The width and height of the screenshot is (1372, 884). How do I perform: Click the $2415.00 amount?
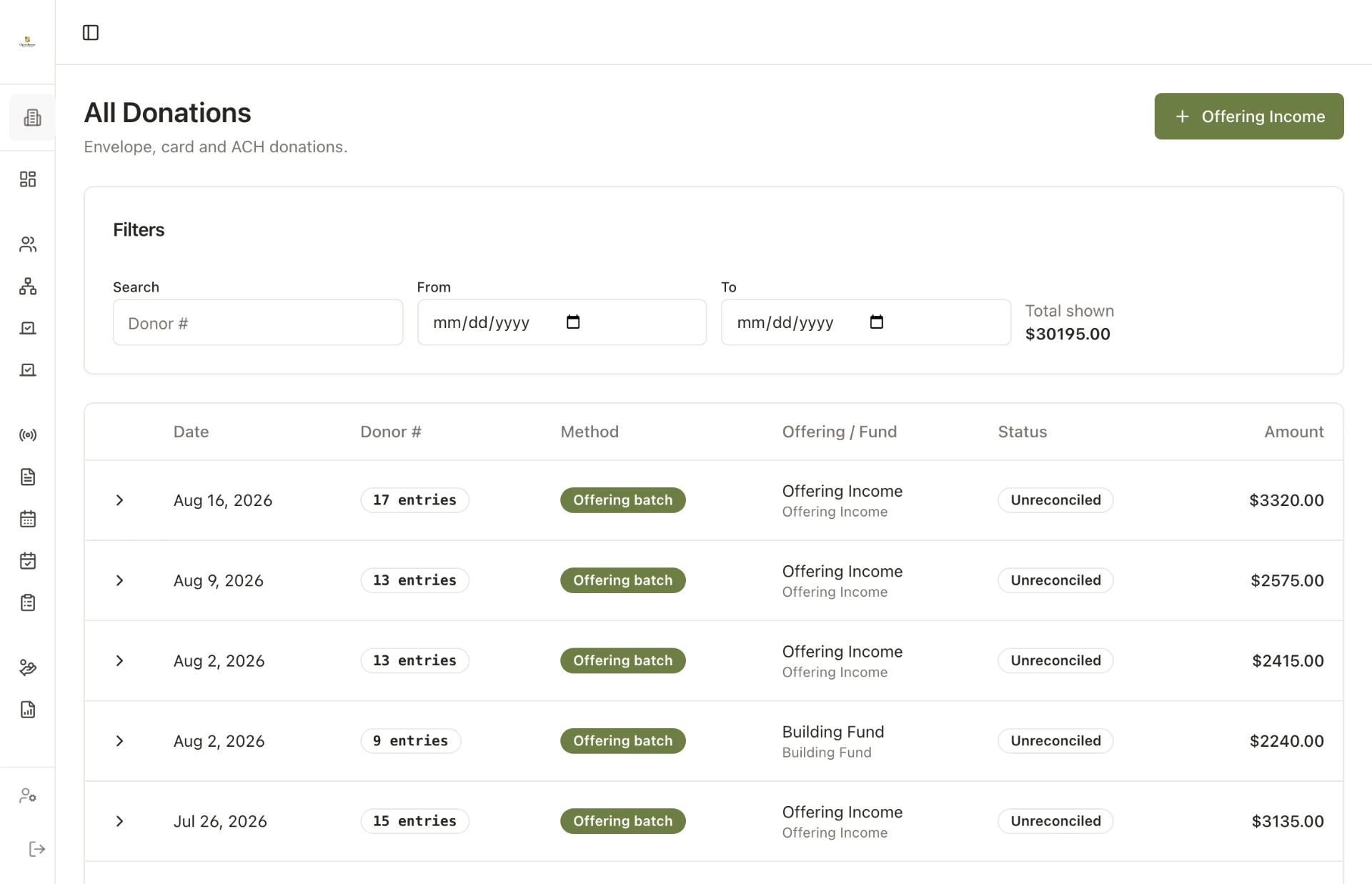point(1288,660)
